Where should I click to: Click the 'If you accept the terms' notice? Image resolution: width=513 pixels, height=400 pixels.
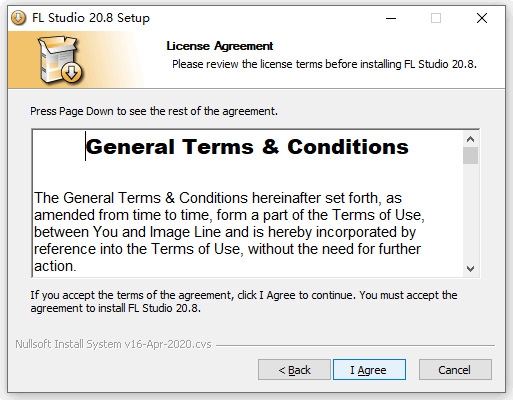click(244, 301)
